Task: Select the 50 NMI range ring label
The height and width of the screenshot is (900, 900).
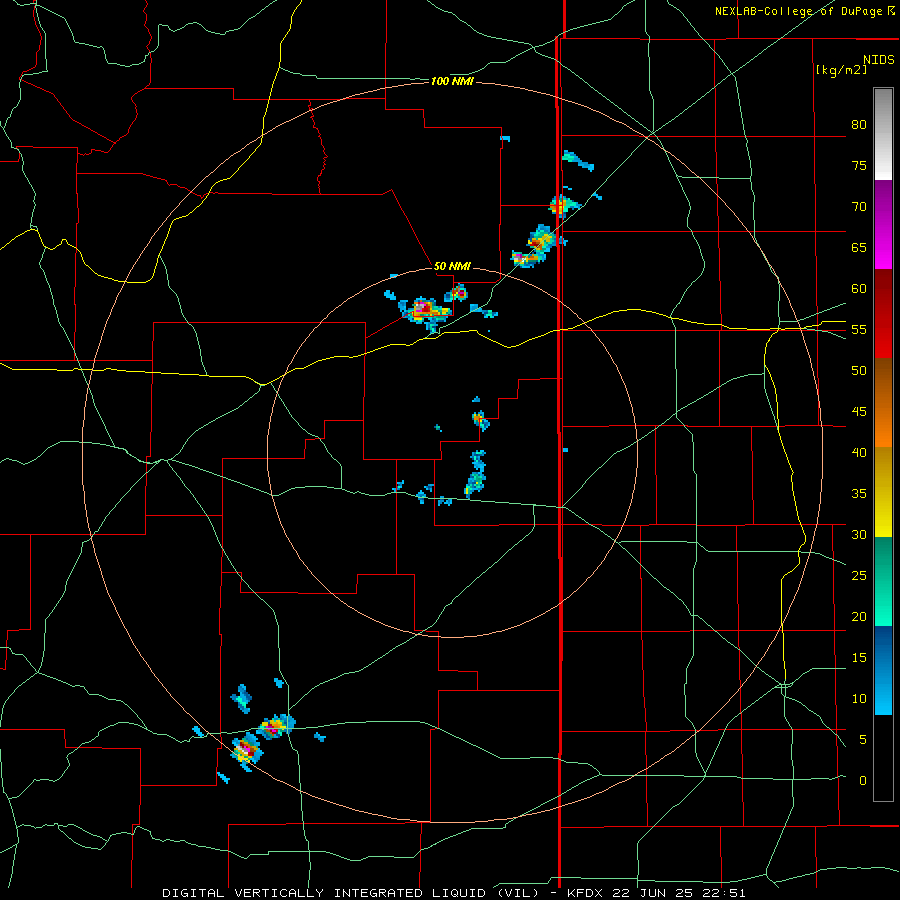Action: [x=452, y=266]
